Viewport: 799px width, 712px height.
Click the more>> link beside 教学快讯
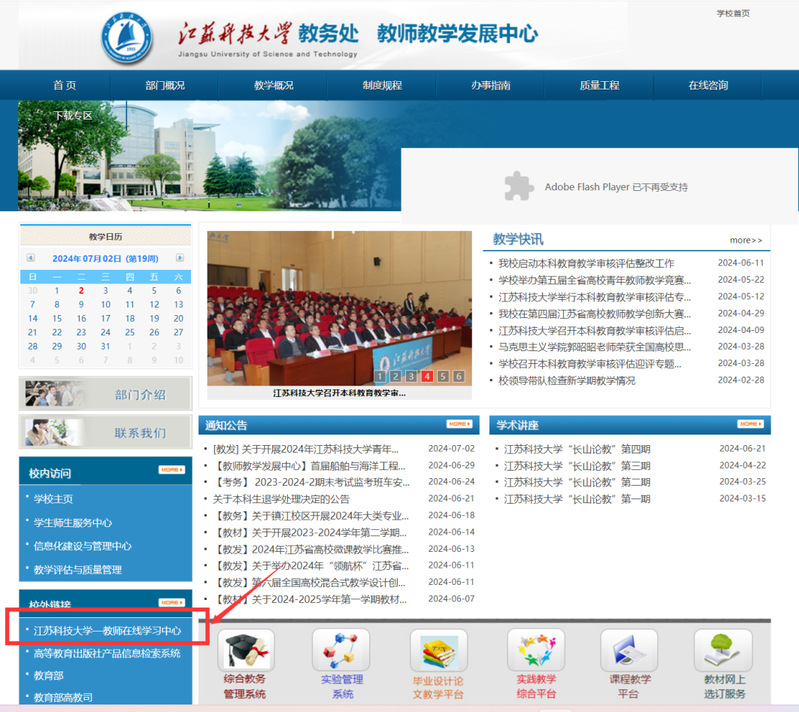(x=745, y=240)
